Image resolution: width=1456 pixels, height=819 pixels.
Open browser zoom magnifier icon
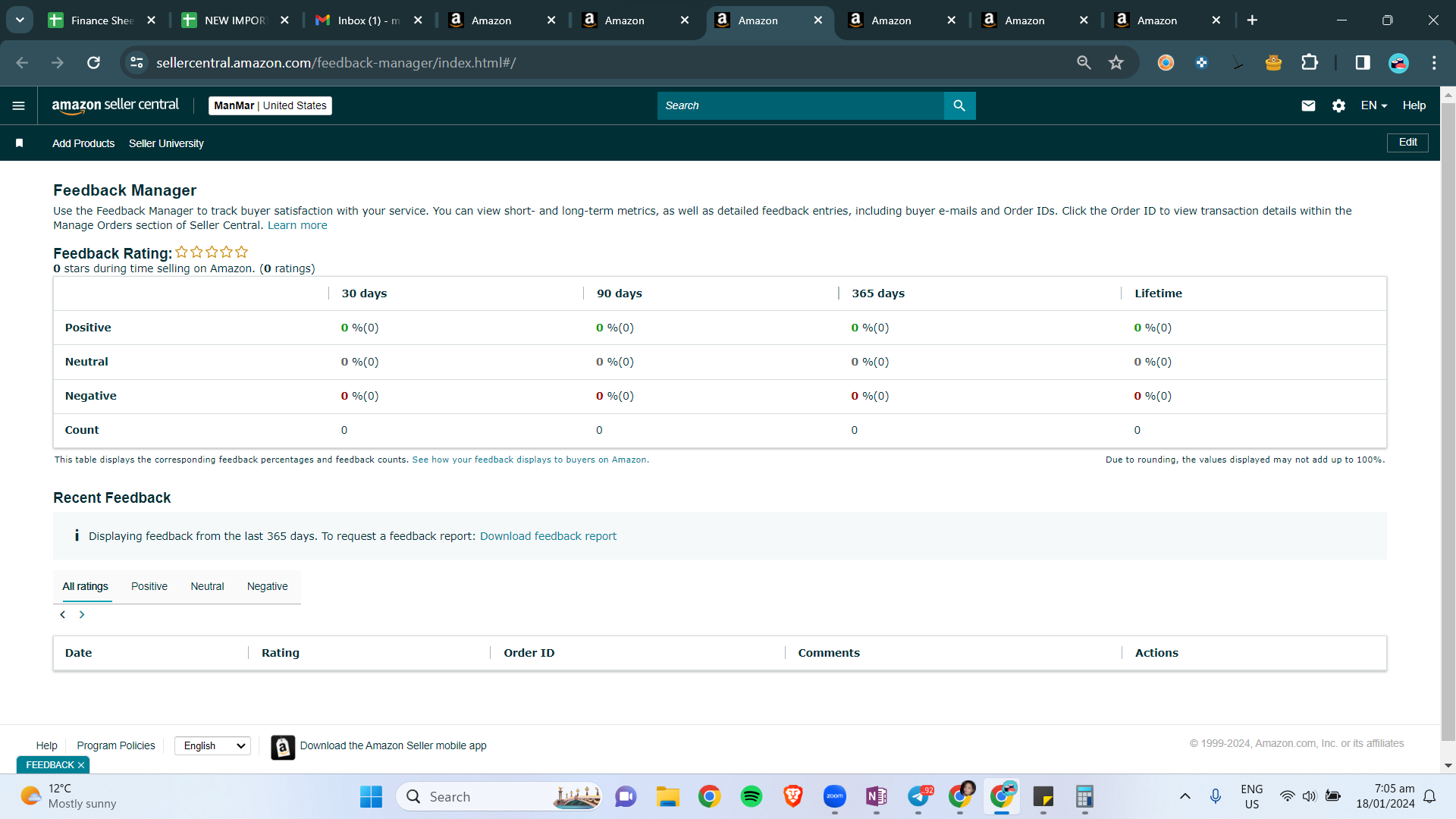point(1084,63)
